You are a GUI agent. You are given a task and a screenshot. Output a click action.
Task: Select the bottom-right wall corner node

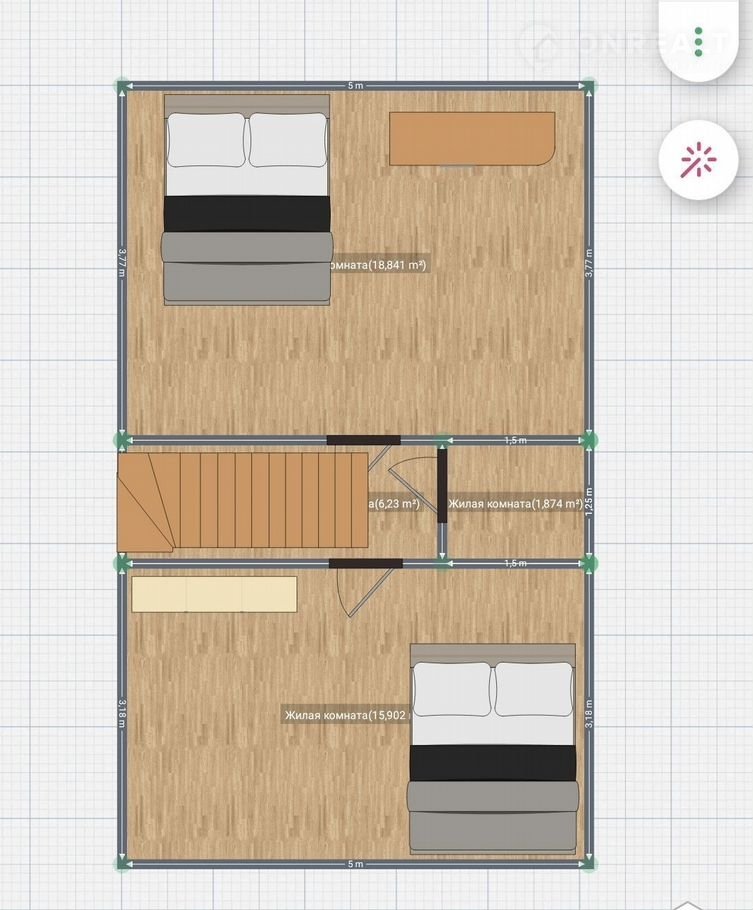[x=589, y=862]
